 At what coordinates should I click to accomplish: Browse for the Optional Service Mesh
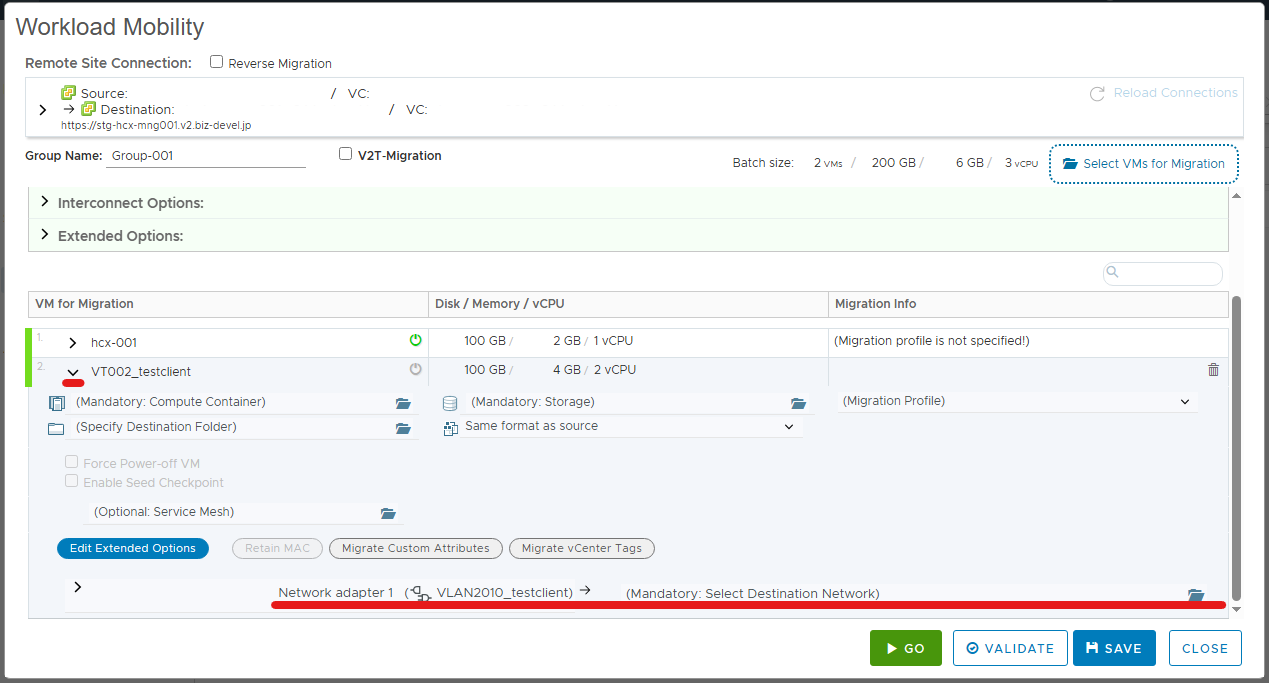388,513
